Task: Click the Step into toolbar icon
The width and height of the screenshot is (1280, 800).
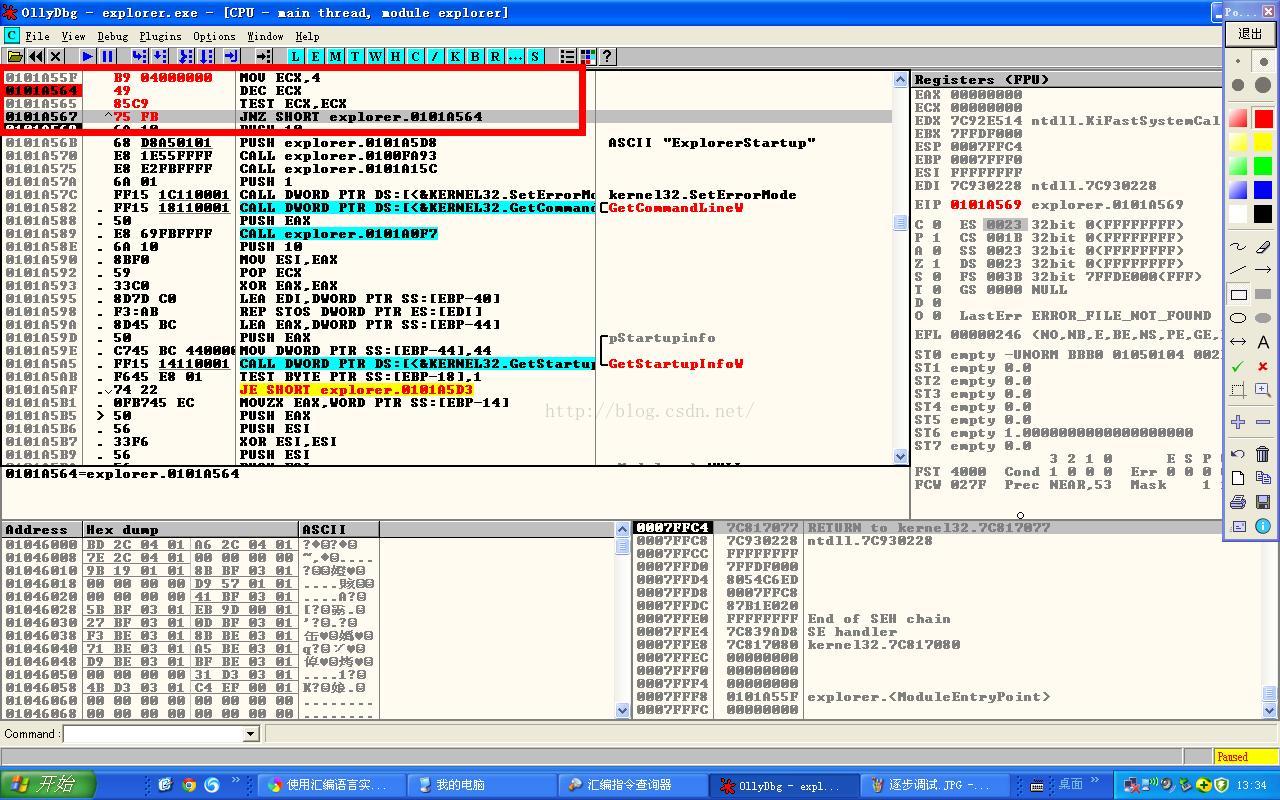Action: pos(140,57)
